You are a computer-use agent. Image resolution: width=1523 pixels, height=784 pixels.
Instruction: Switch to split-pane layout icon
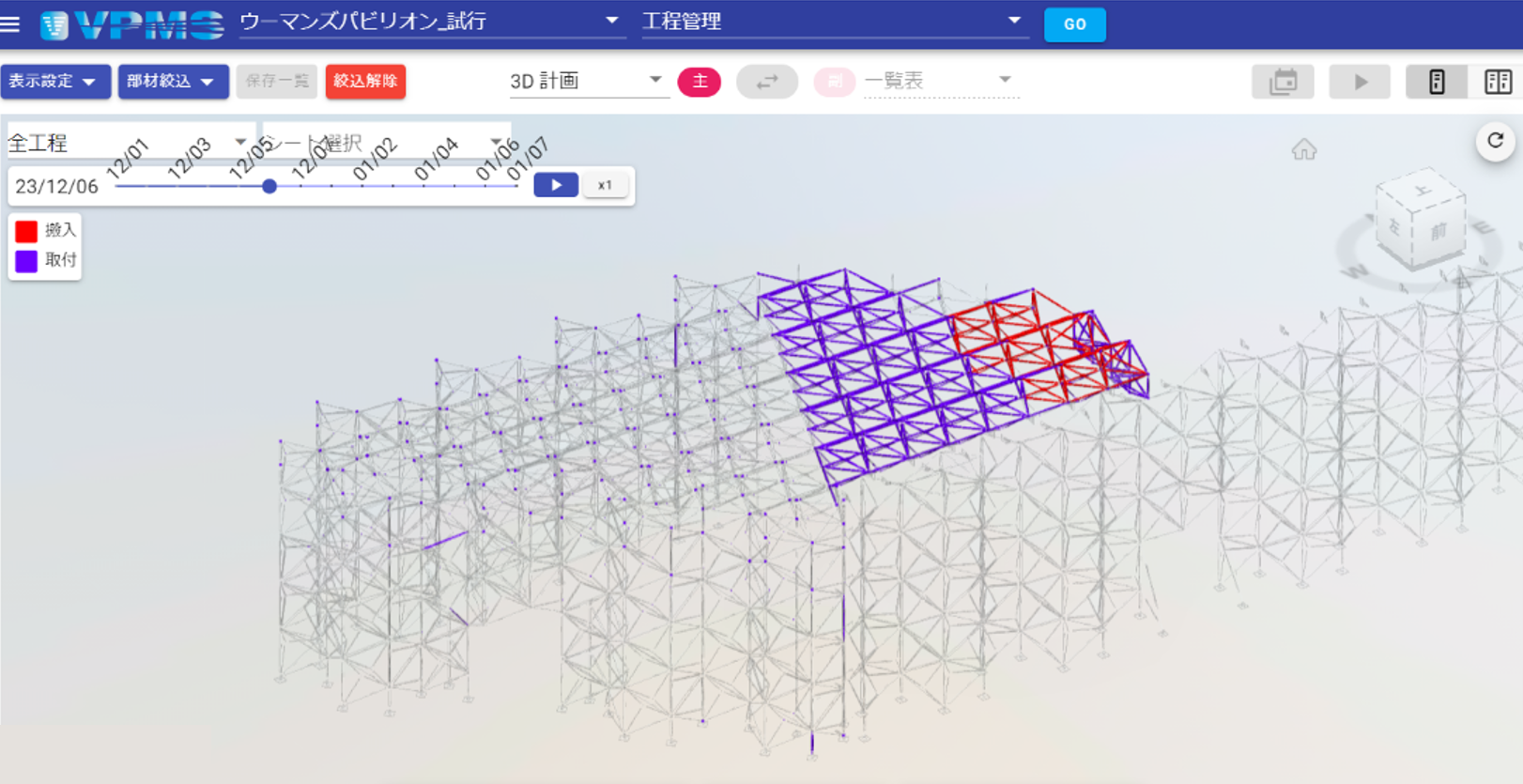click(x=1497, y=82)
